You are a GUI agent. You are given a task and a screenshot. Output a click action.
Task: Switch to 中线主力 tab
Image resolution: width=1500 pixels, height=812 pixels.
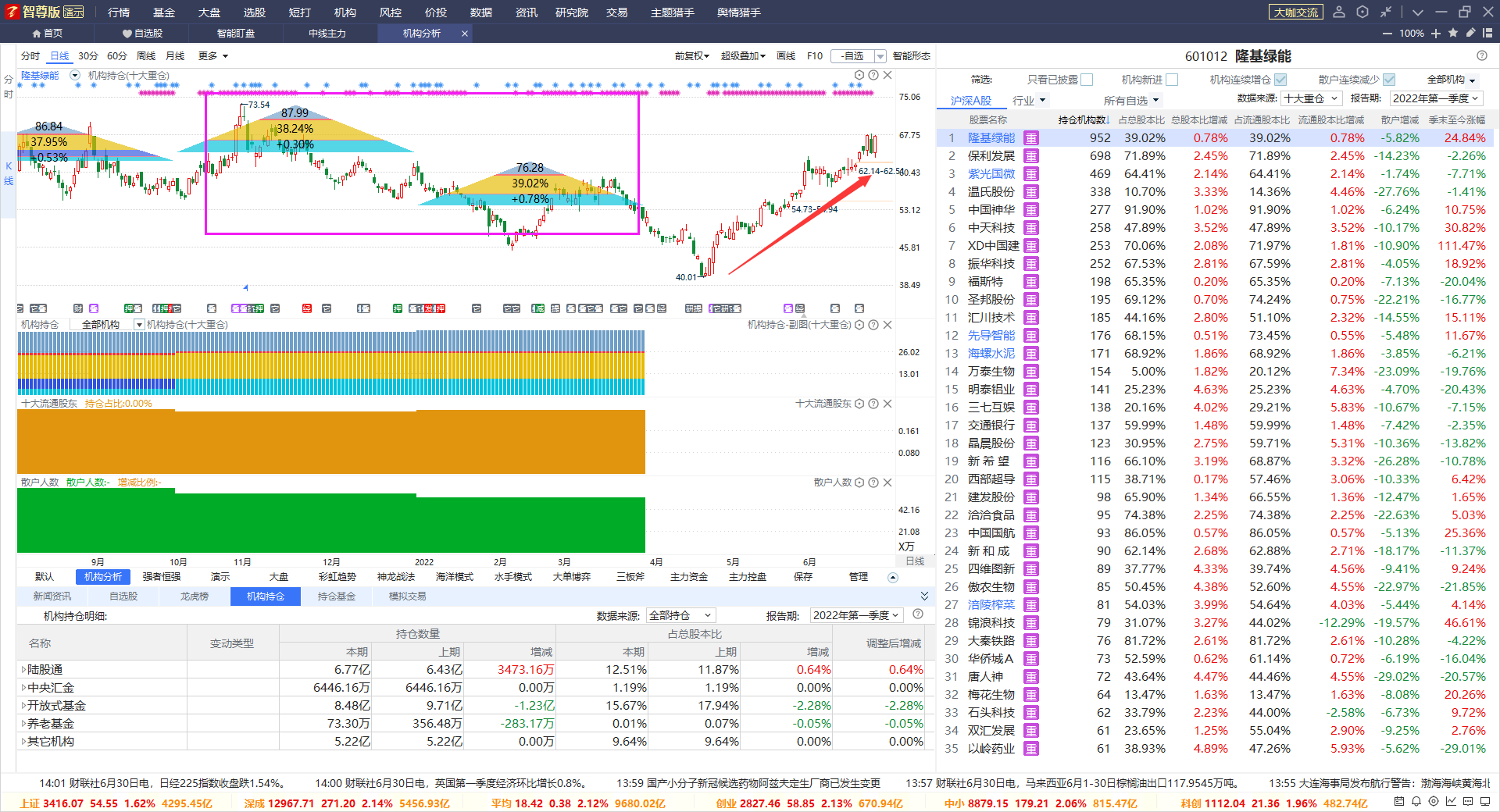327,34
